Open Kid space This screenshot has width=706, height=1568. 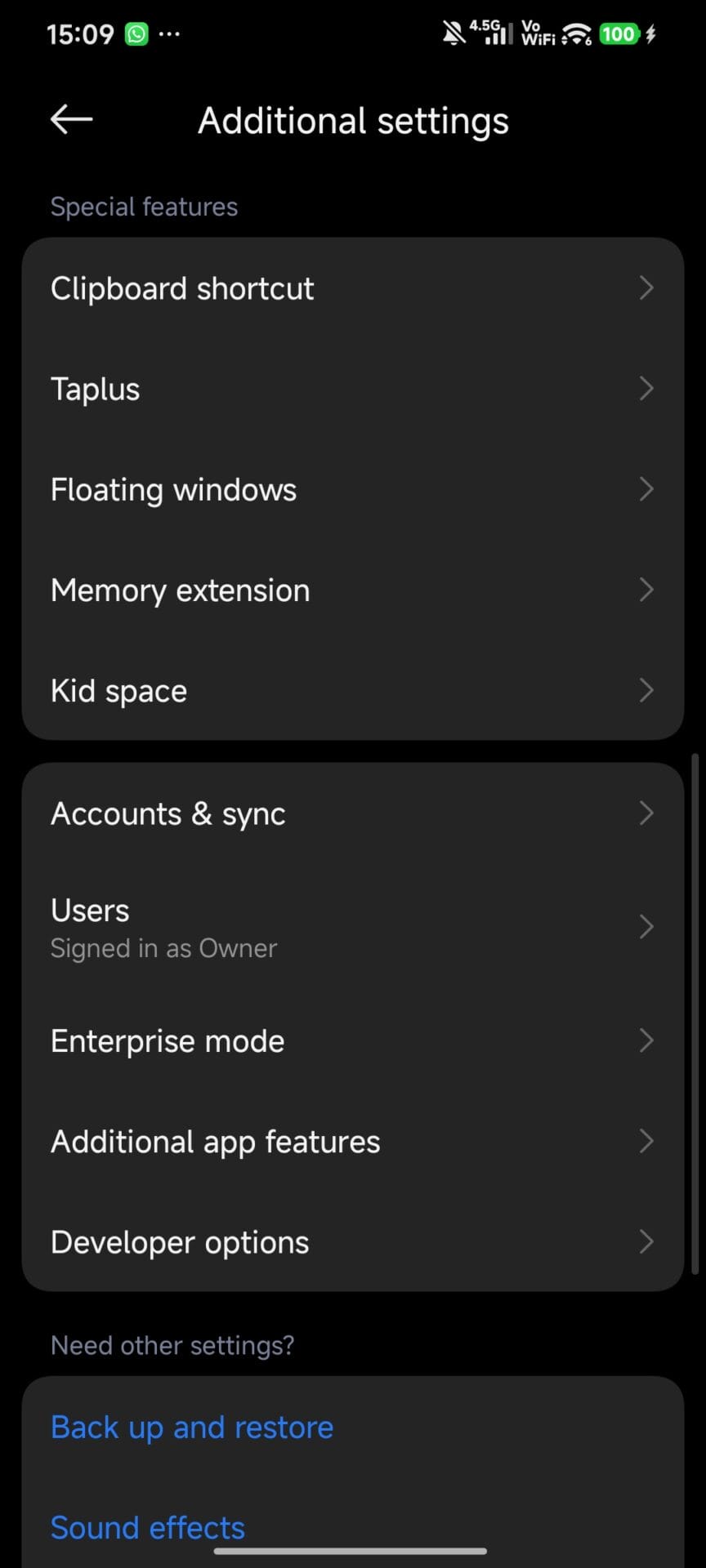click(x=118, y=691)
